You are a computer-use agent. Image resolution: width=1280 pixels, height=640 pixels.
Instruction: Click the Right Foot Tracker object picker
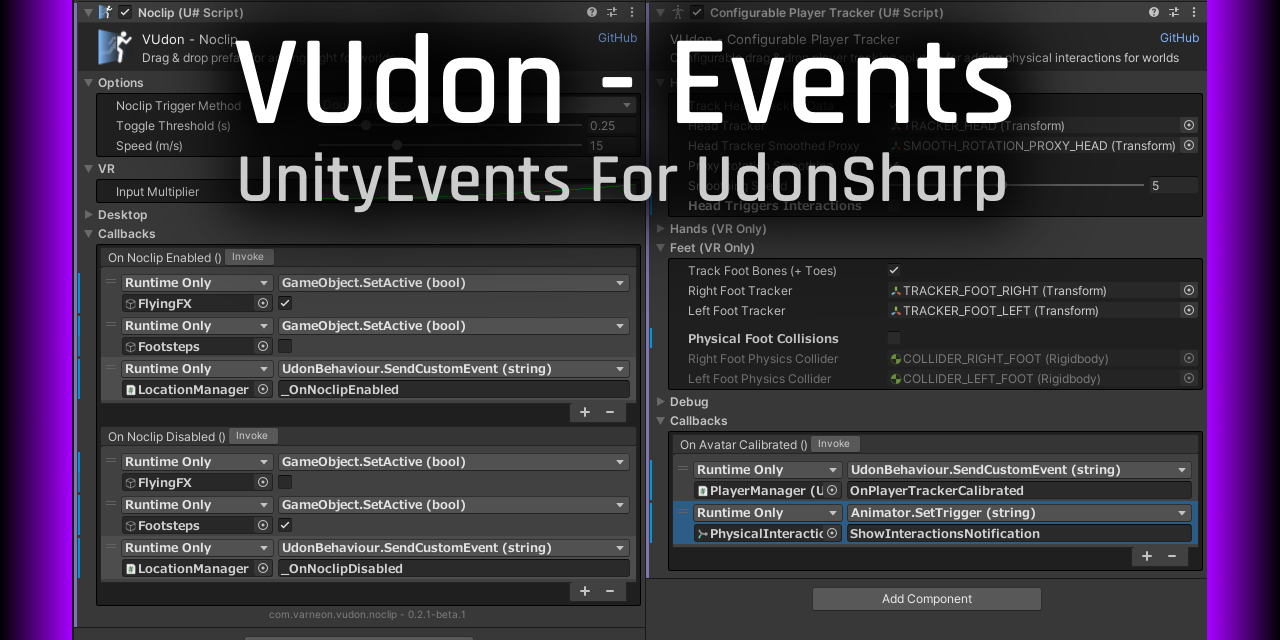[1189, 290]
